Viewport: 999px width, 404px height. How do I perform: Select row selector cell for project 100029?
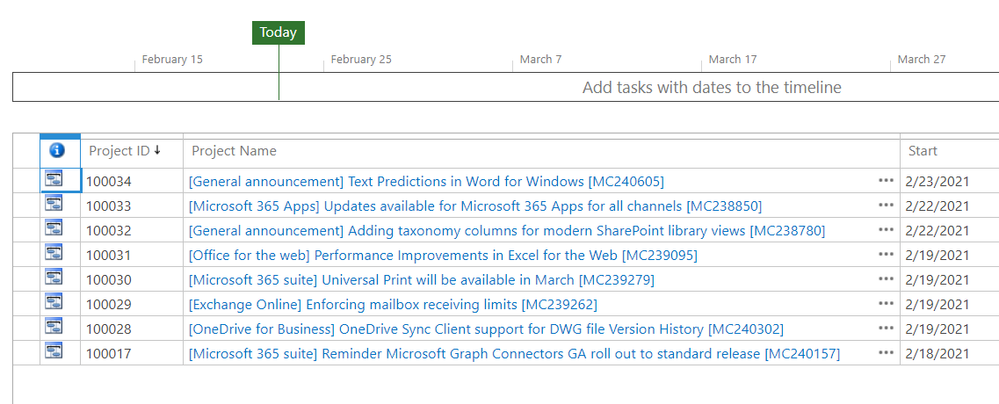click(x=26, y=304)
